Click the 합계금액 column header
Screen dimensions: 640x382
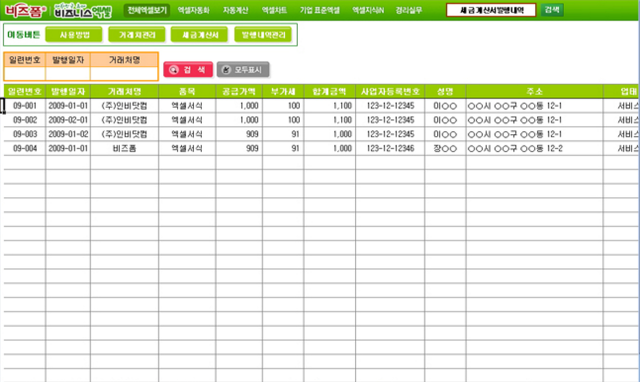pyautogui.click(x=329, y=91)
